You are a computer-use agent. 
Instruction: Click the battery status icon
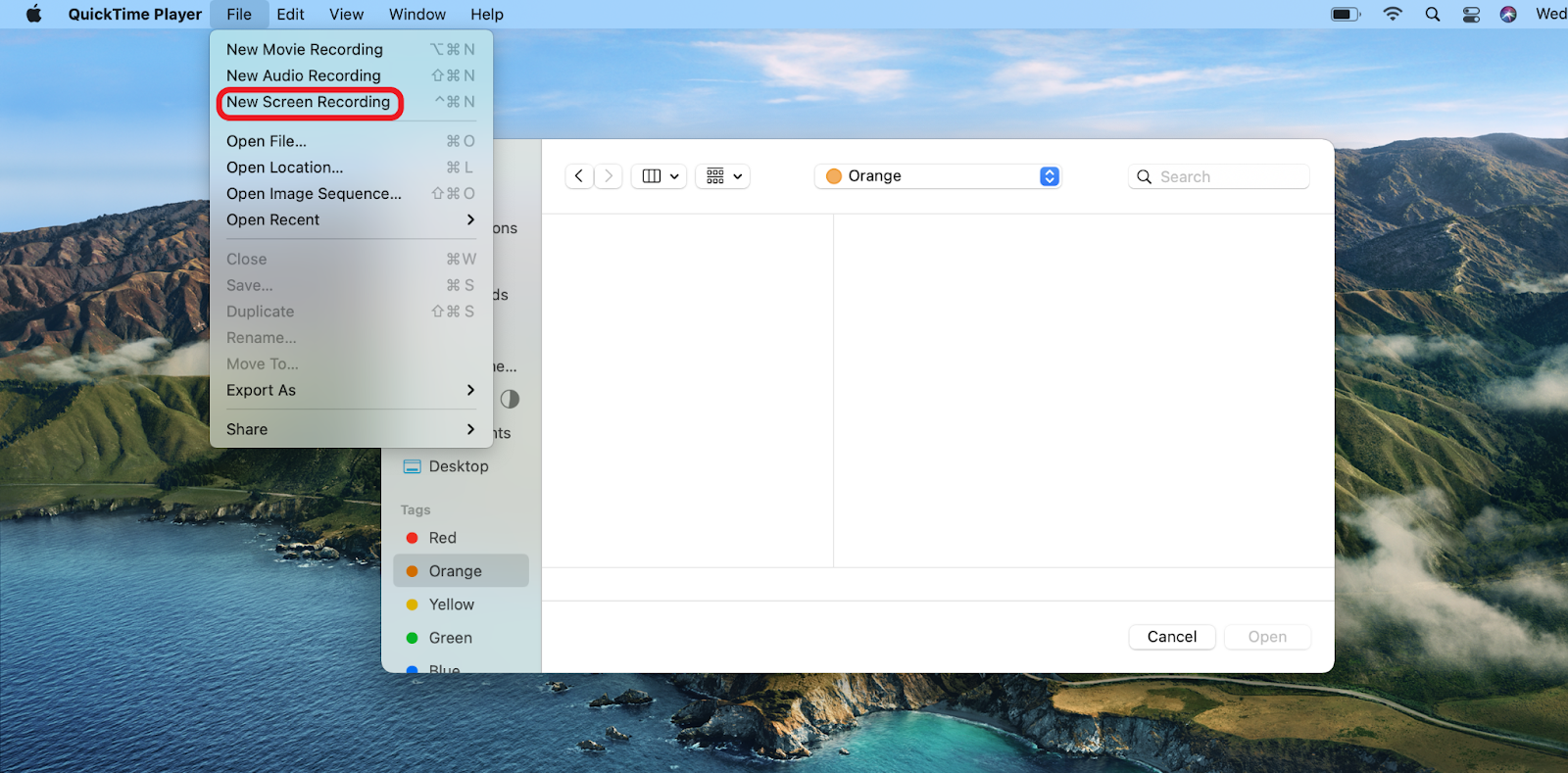pos(1346,14)
